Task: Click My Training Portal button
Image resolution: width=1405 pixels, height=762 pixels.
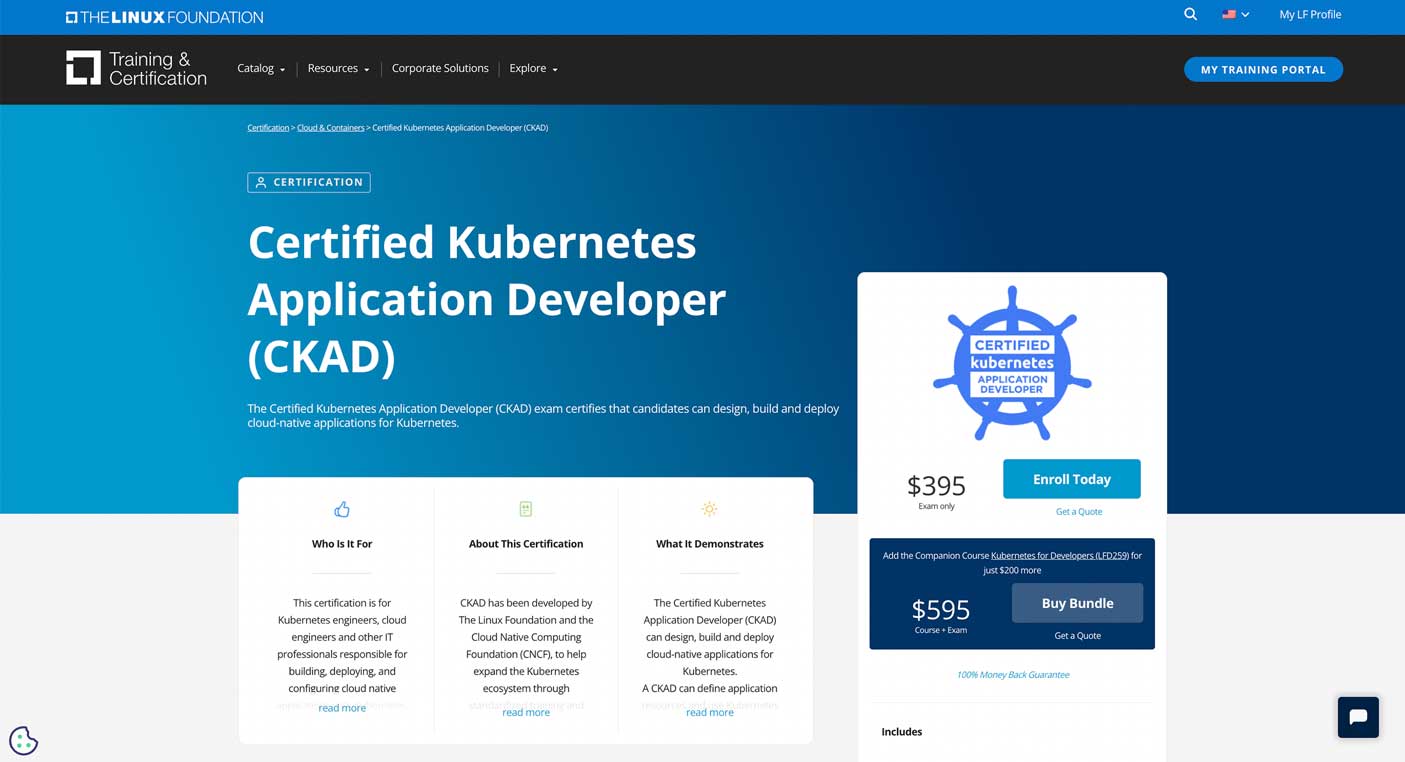Action: 1263,69
